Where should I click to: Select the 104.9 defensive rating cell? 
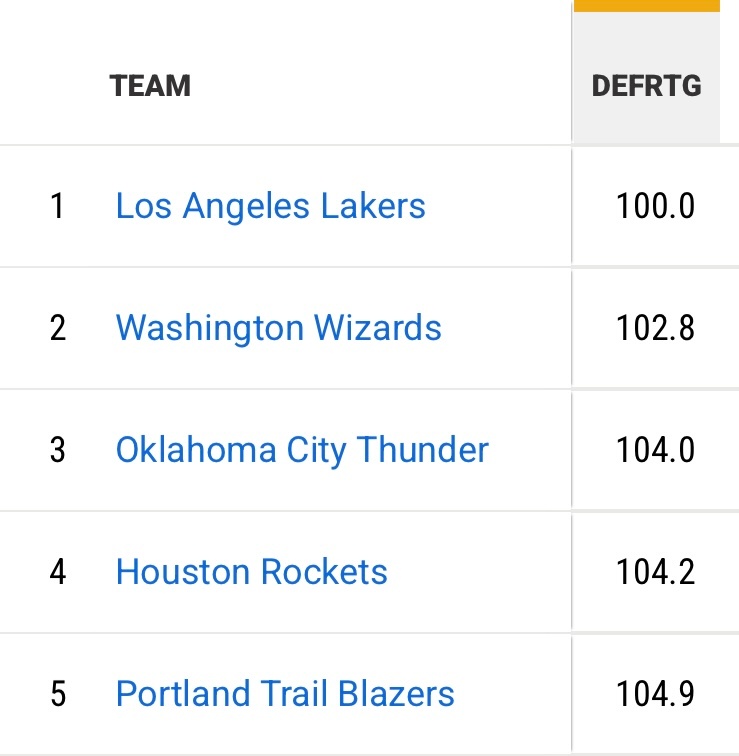655,695
